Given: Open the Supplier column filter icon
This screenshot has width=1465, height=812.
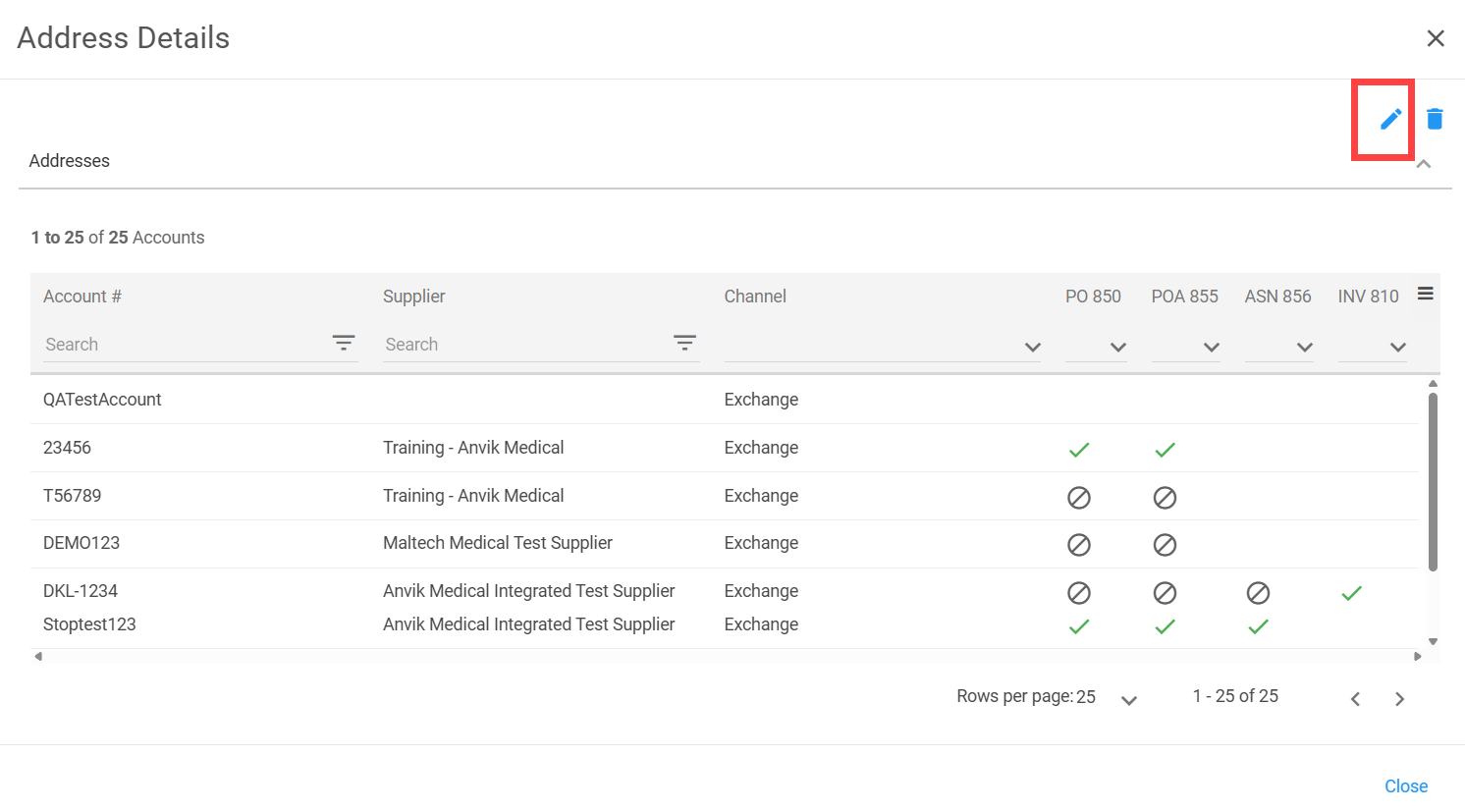Looking at the screenshot, I should pos(684,343).
